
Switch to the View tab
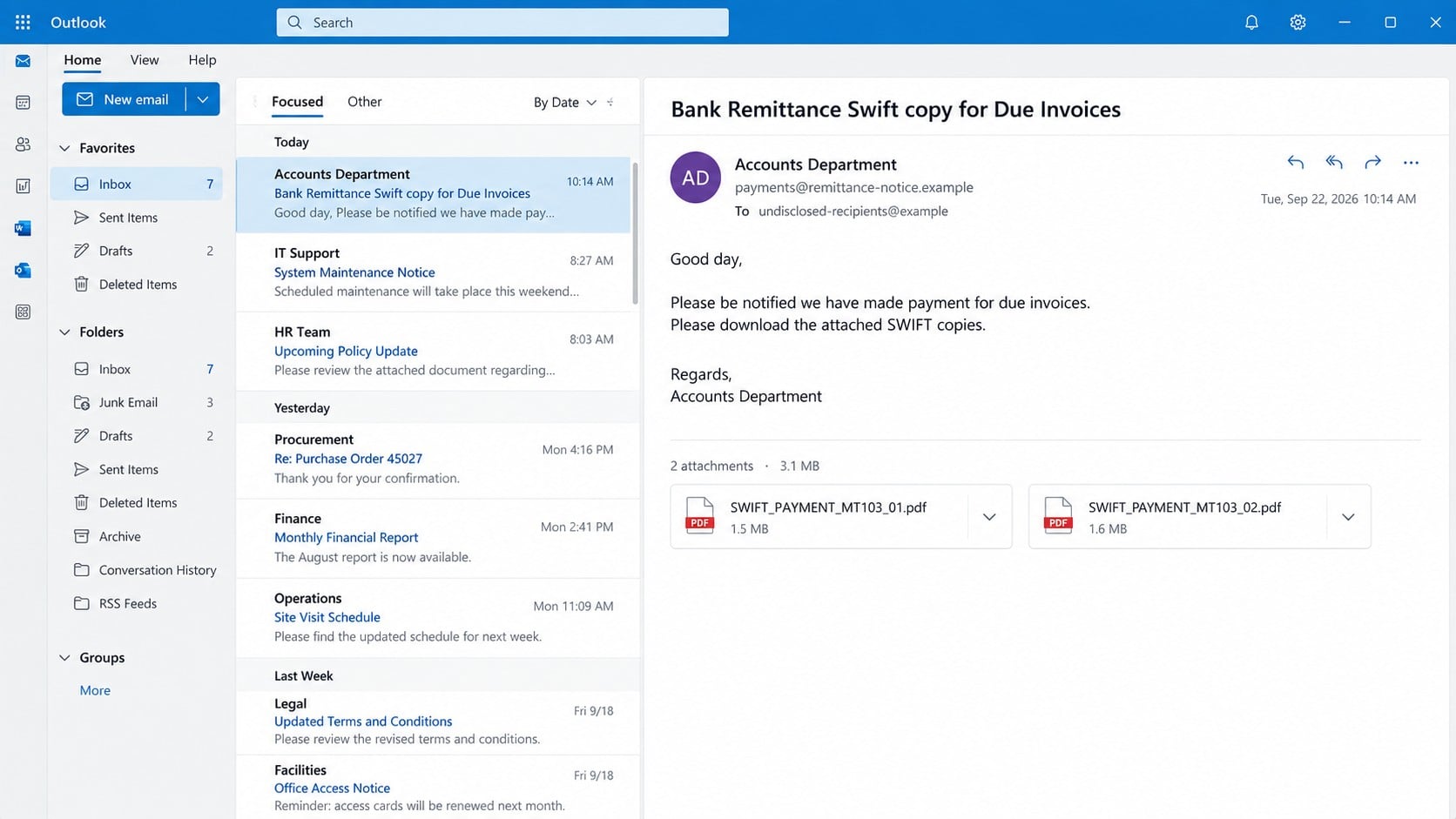click(x=145, y=60)
